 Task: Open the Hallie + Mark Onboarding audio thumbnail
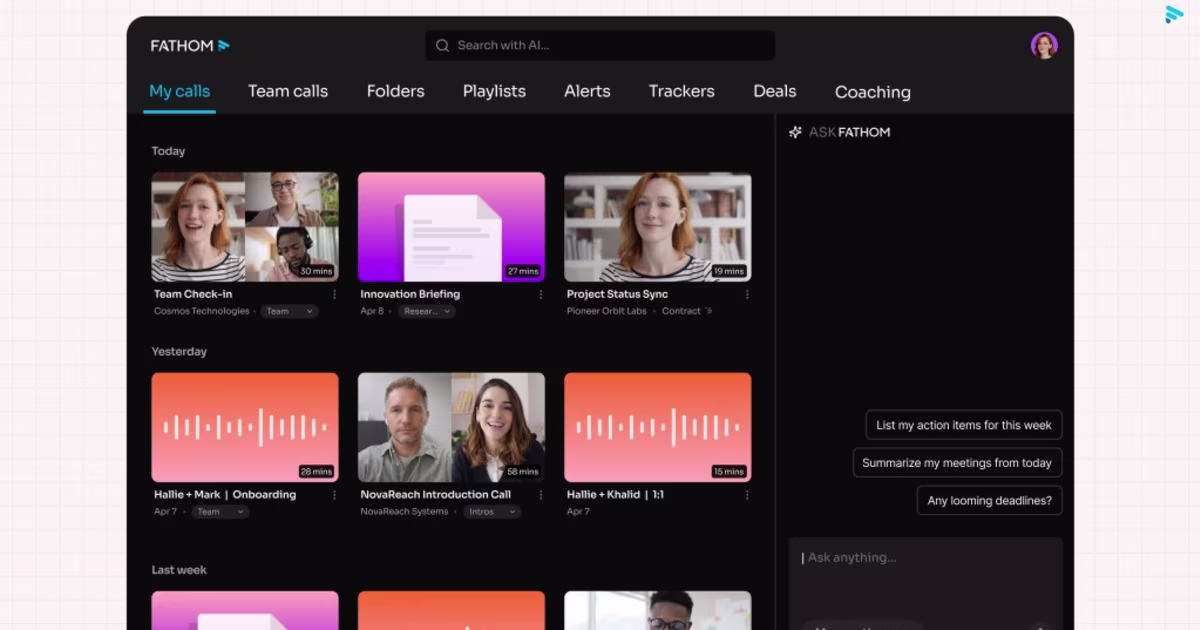tap(245, 428)
